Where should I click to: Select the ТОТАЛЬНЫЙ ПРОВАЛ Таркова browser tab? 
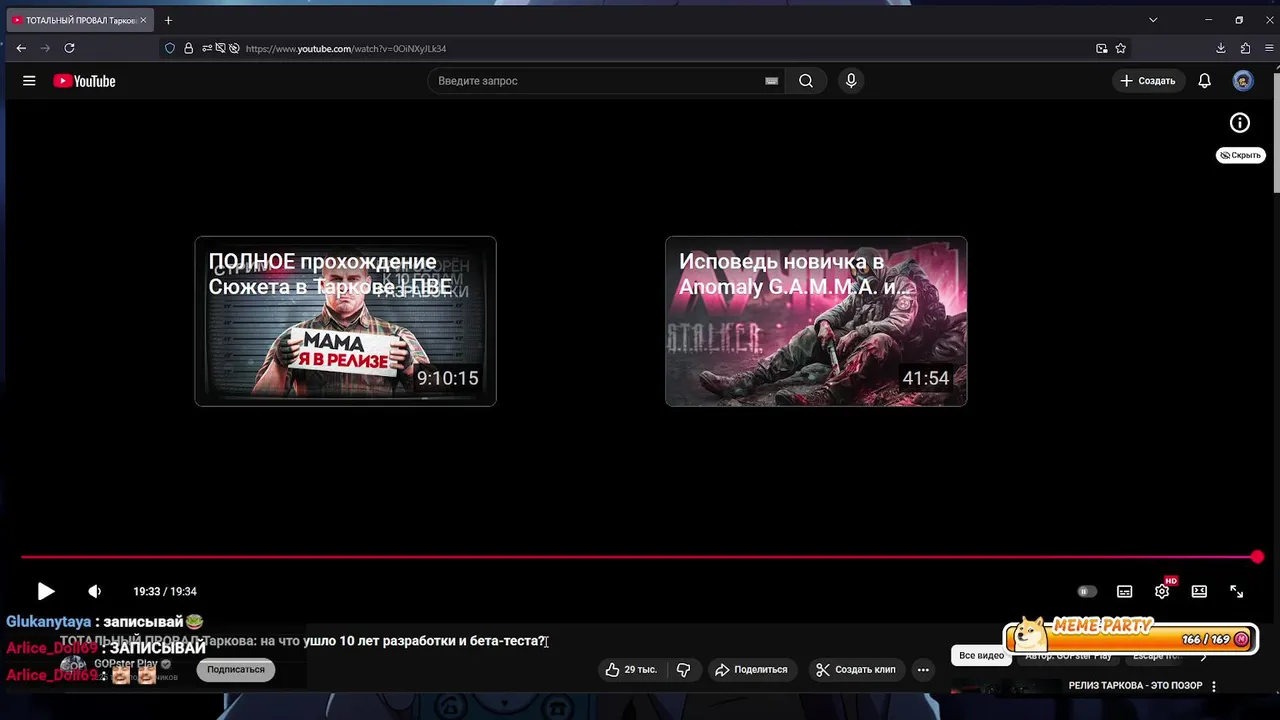point(80,20)
